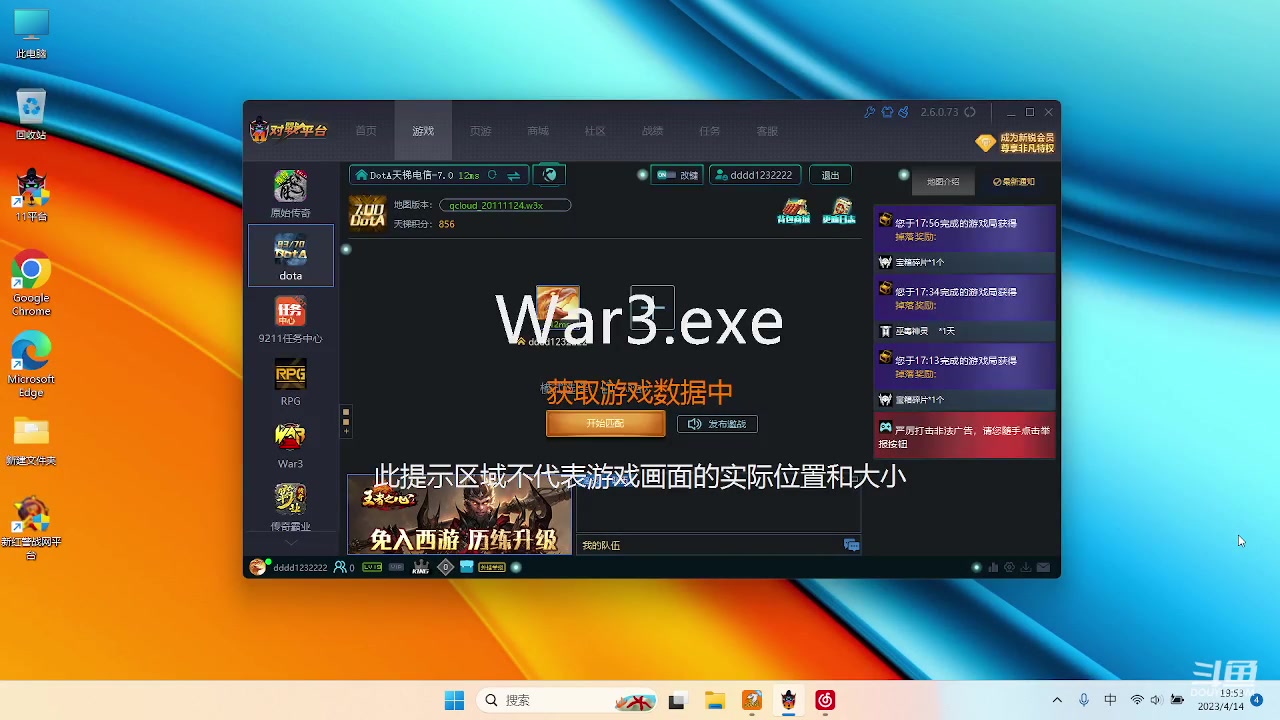Viewport: 1280px width, 720px height.
Task: Open 传奇霸业 game in sidebar
Action: click(x=290, y=508)
